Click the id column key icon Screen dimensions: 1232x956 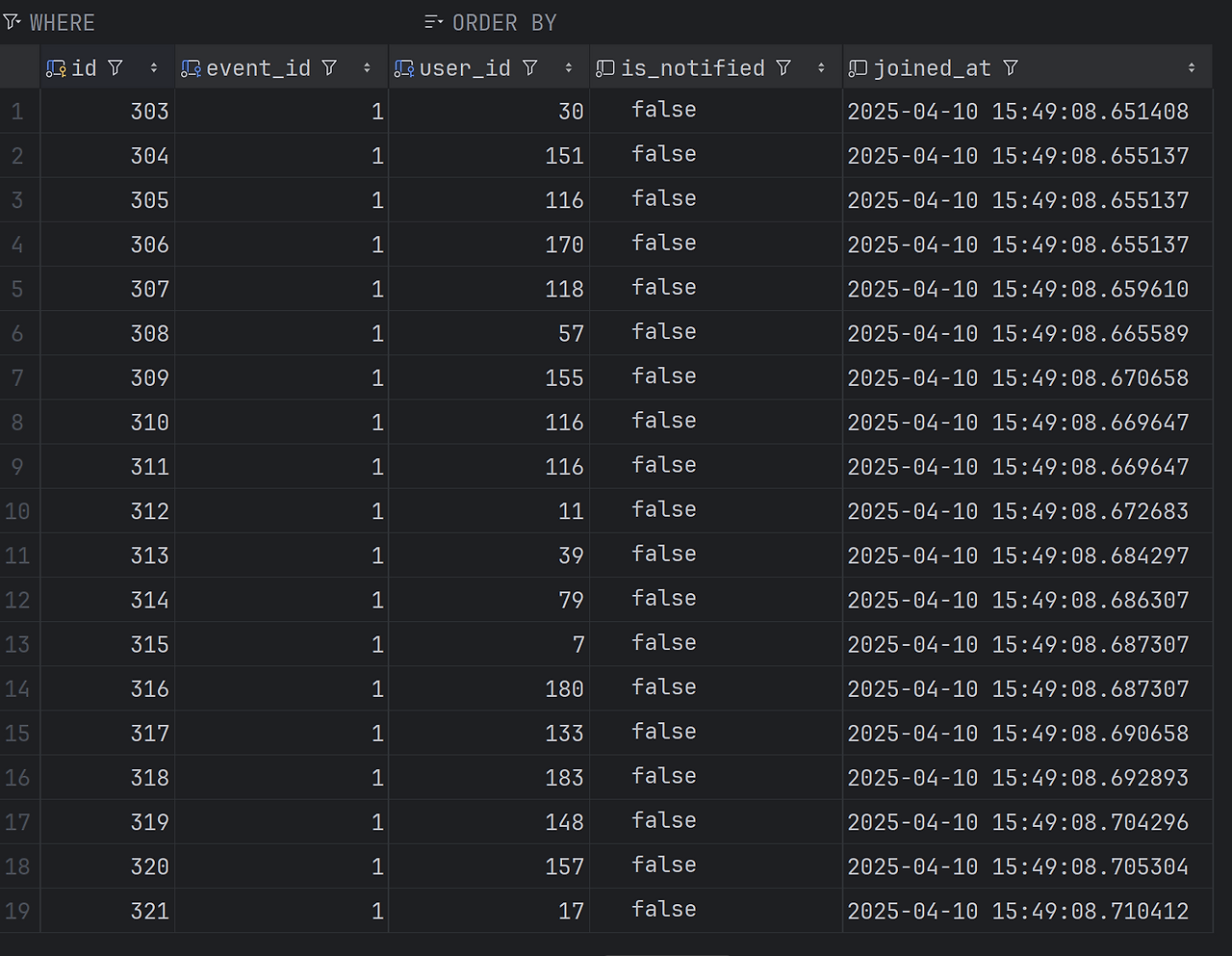[x=56, y=68]
